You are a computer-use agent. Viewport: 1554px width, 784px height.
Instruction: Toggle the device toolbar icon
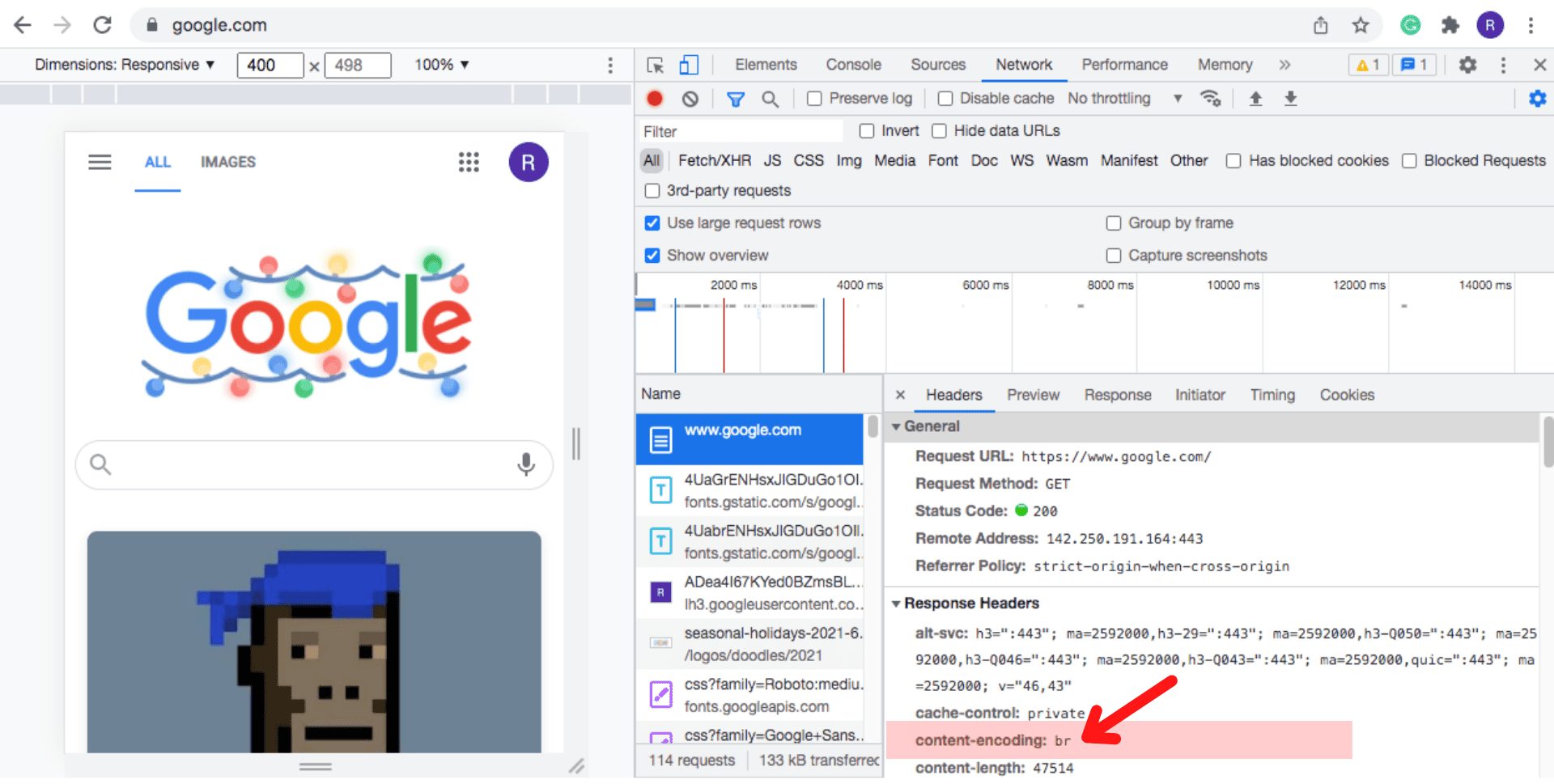(x=689, y=65)
